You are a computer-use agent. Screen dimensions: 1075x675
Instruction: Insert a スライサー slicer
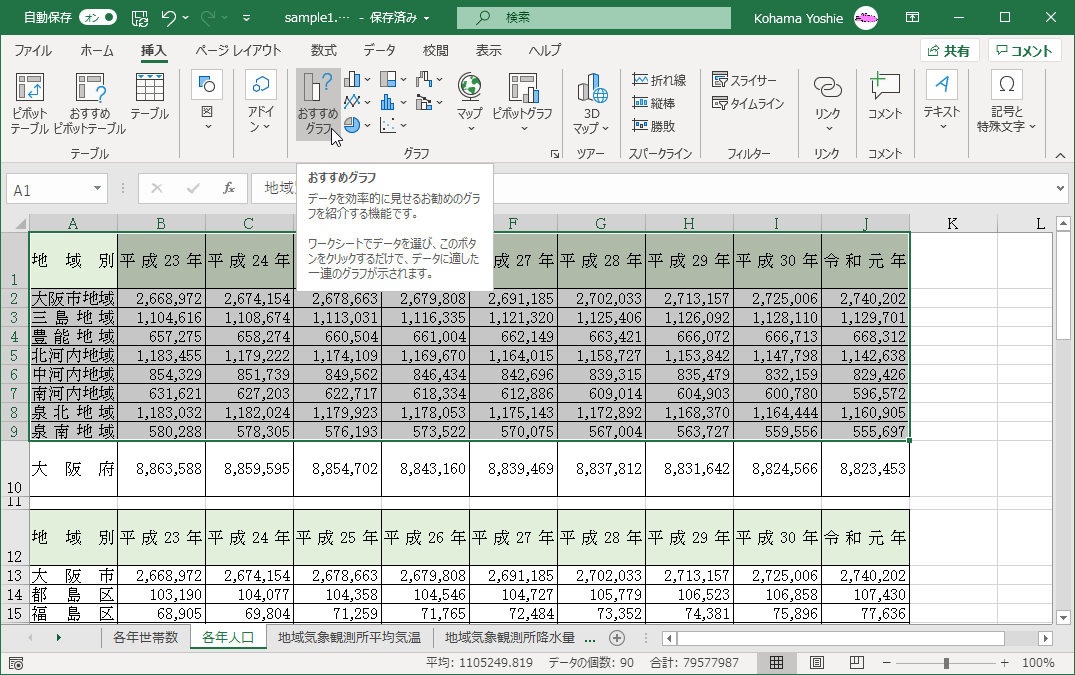click(744, 80)
